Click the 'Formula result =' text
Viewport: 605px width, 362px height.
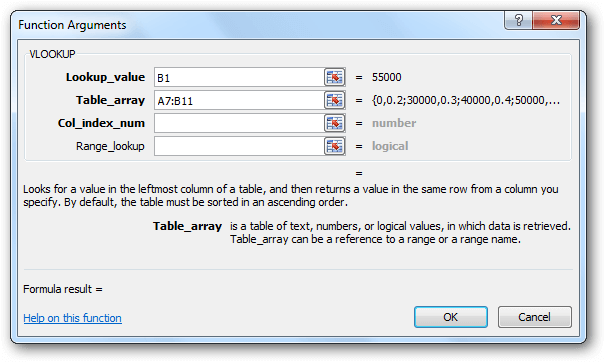tap(63, 289)
